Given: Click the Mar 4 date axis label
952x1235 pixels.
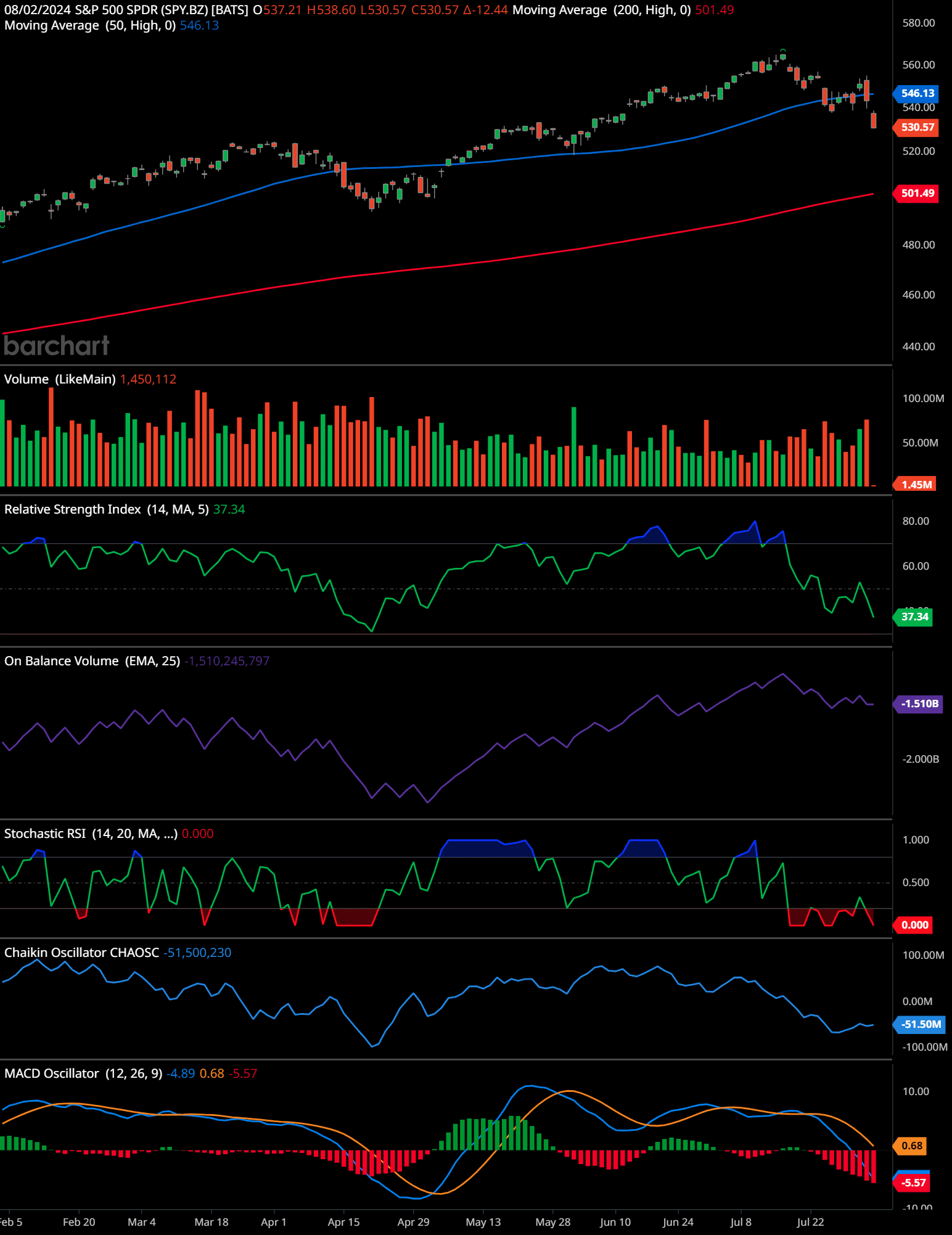Looking at the screenshot, I should pos(142,1222).
